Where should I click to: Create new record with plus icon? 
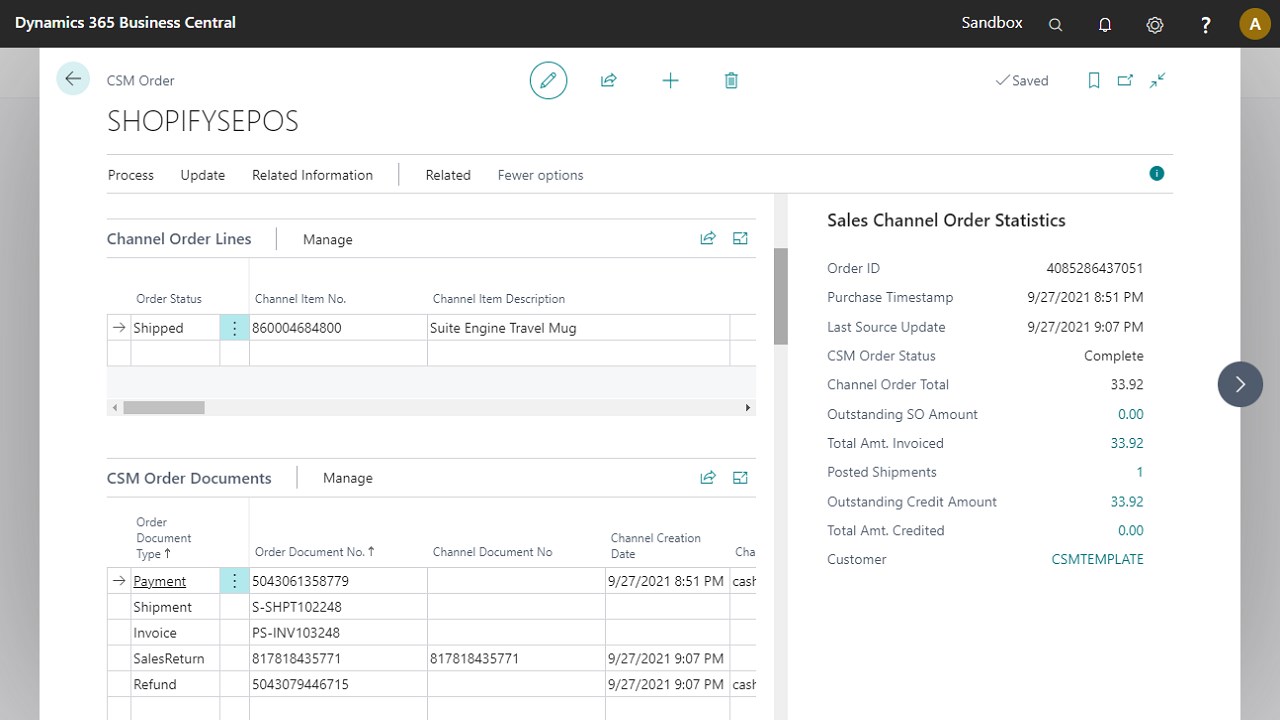[x=671, y=80]
